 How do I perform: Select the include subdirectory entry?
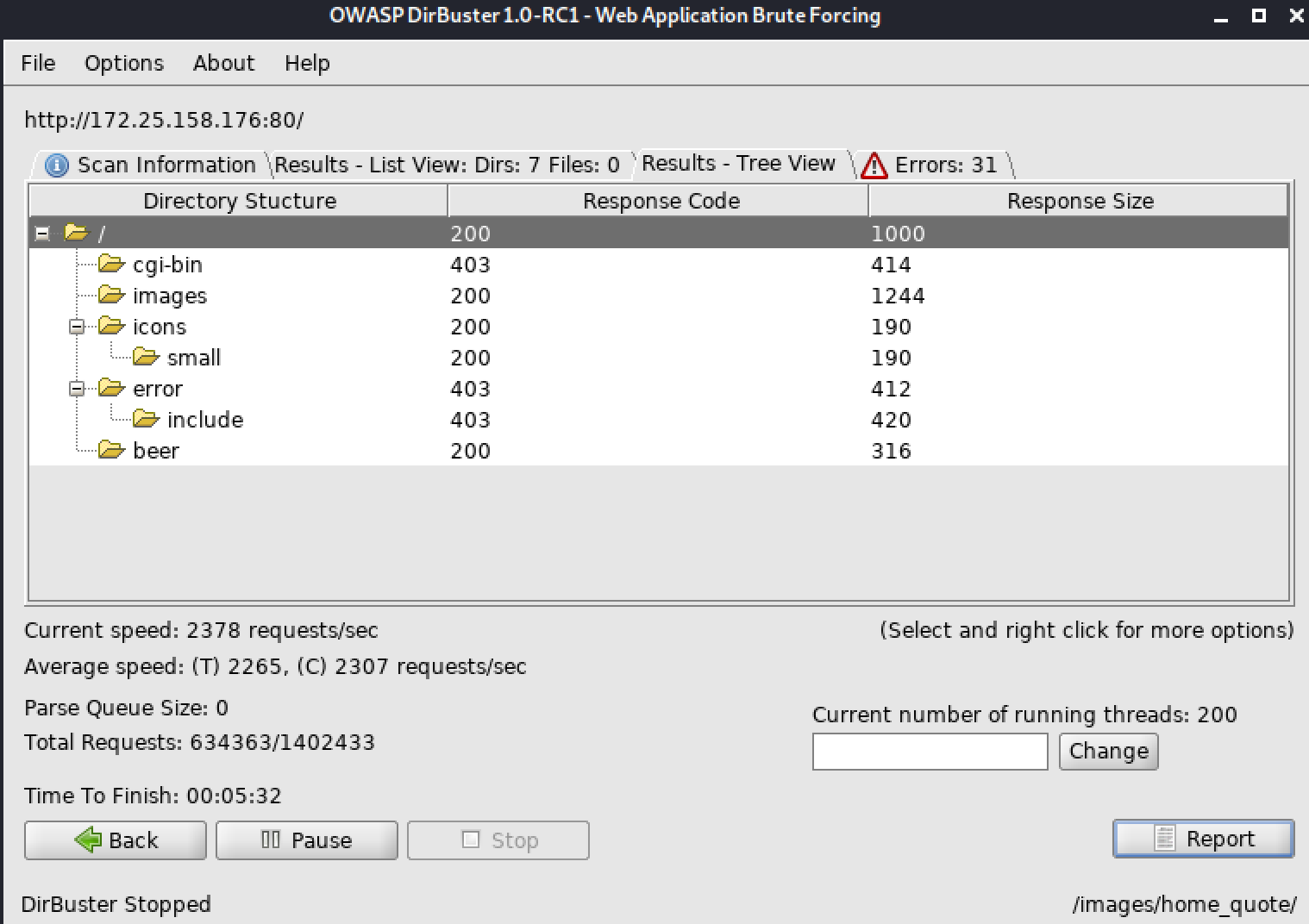[659, 420]
